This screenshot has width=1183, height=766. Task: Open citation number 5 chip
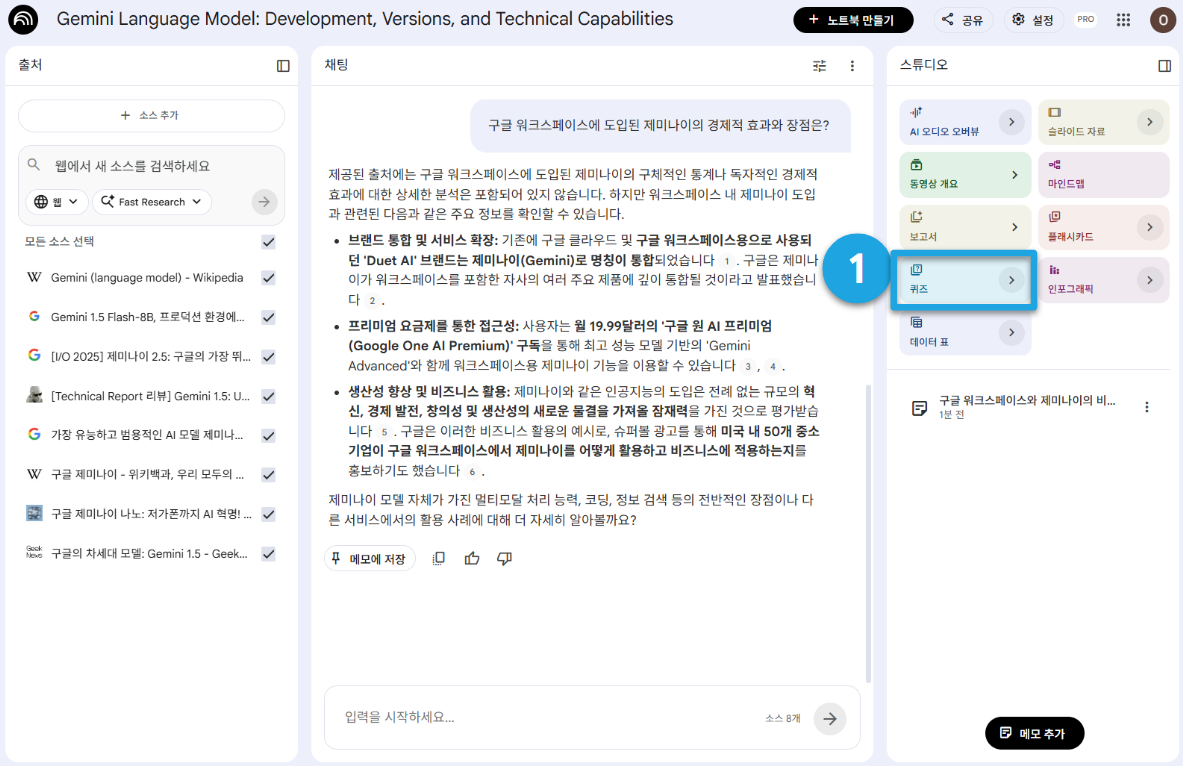click(384, 432)
